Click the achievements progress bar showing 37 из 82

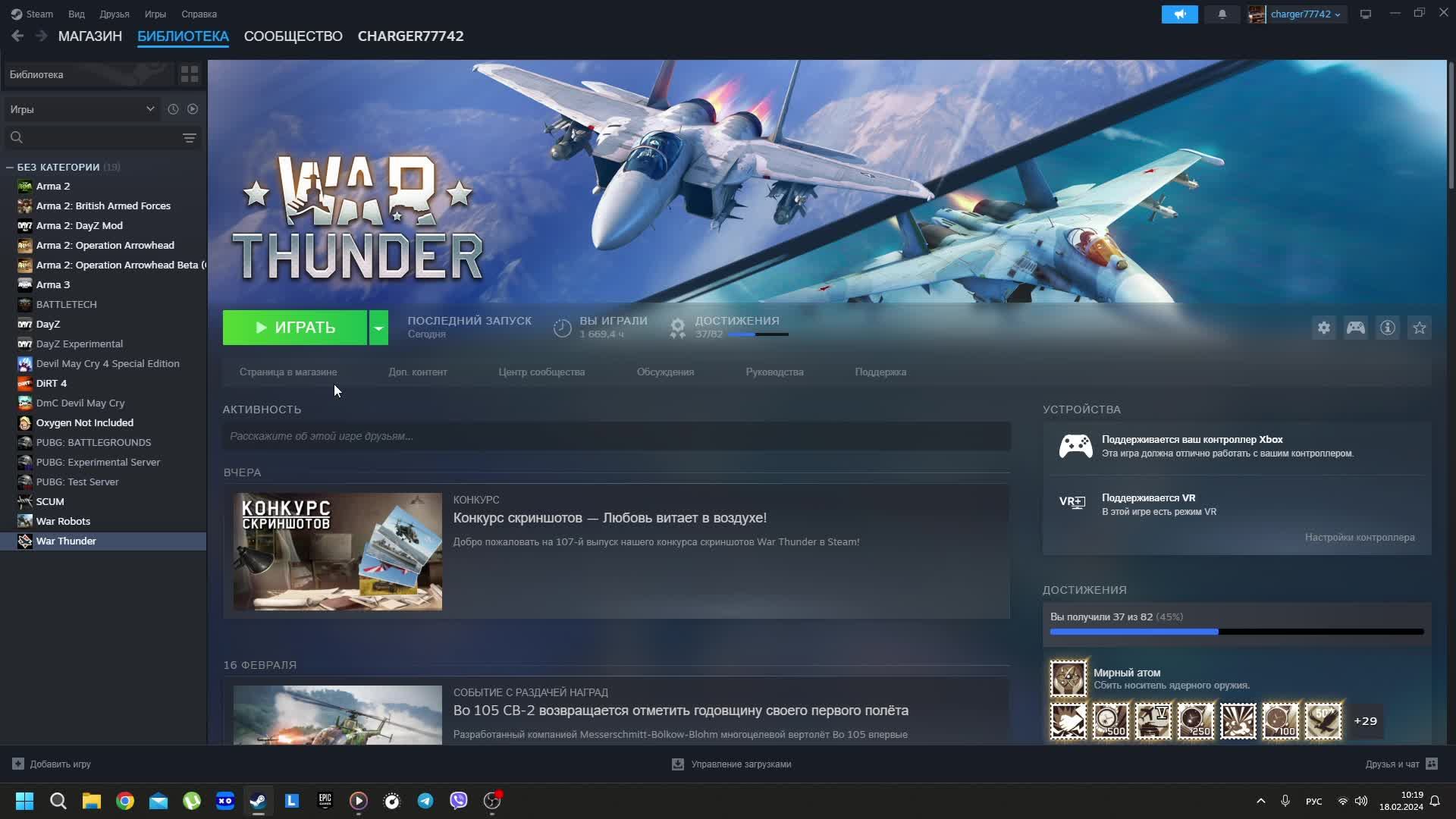tap(1236, 631)
